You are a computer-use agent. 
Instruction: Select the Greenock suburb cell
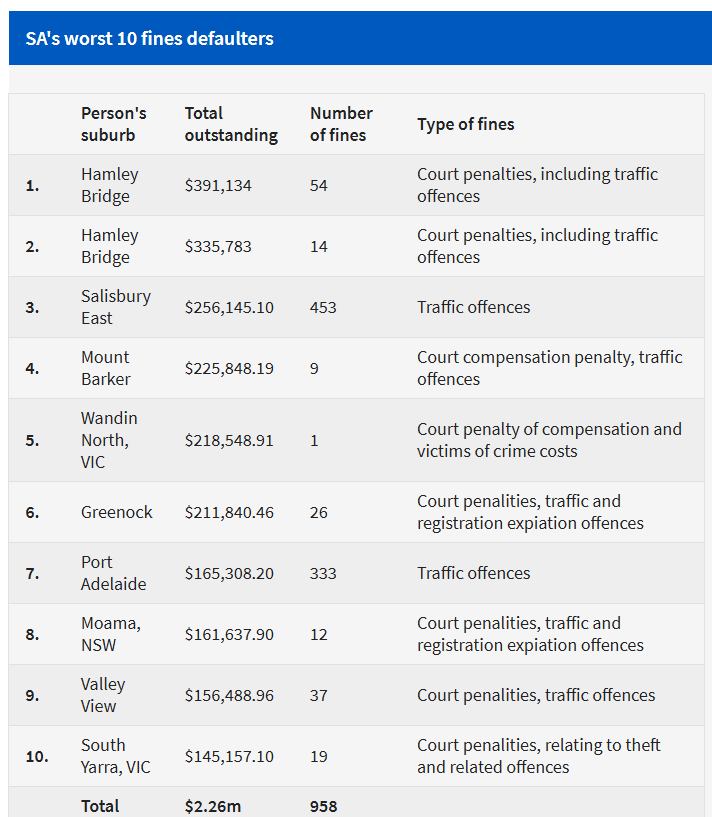(117, 512)
